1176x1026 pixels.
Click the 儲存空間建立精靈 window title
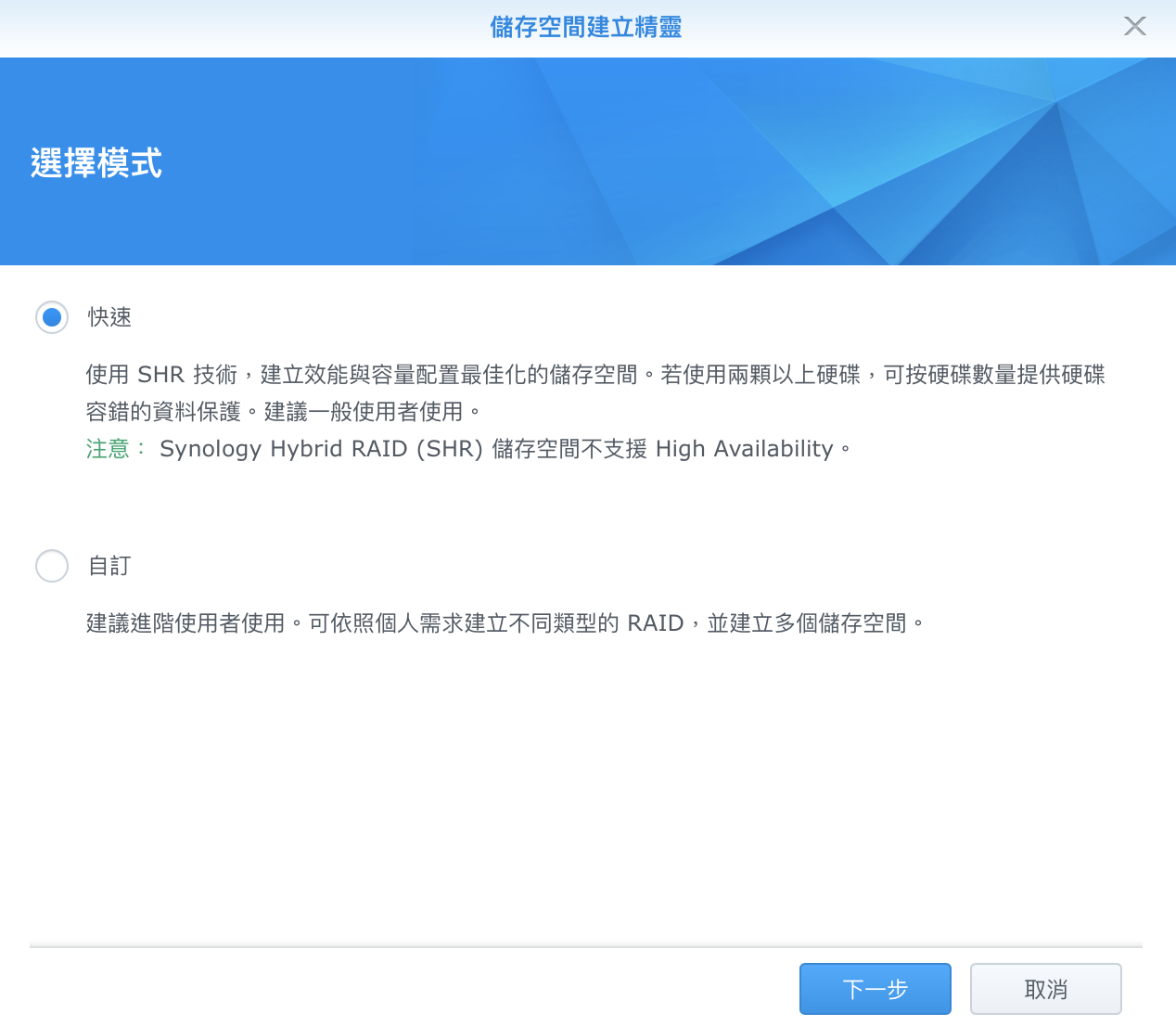click(x=586, y=28)
